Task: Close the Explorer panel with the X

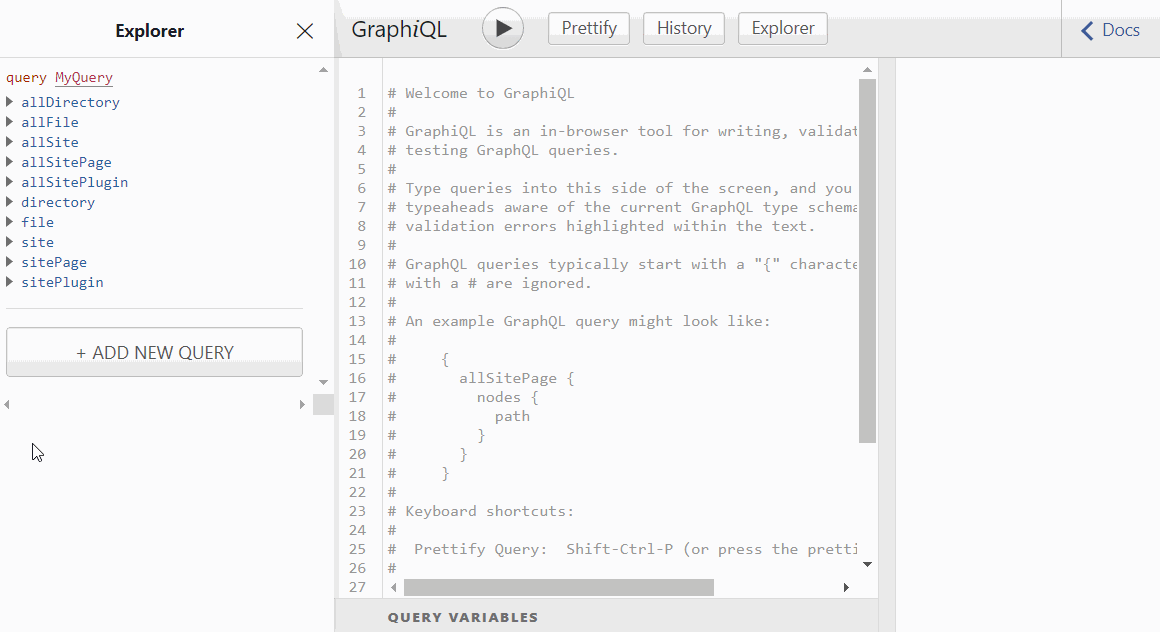Action: (305, 31)
